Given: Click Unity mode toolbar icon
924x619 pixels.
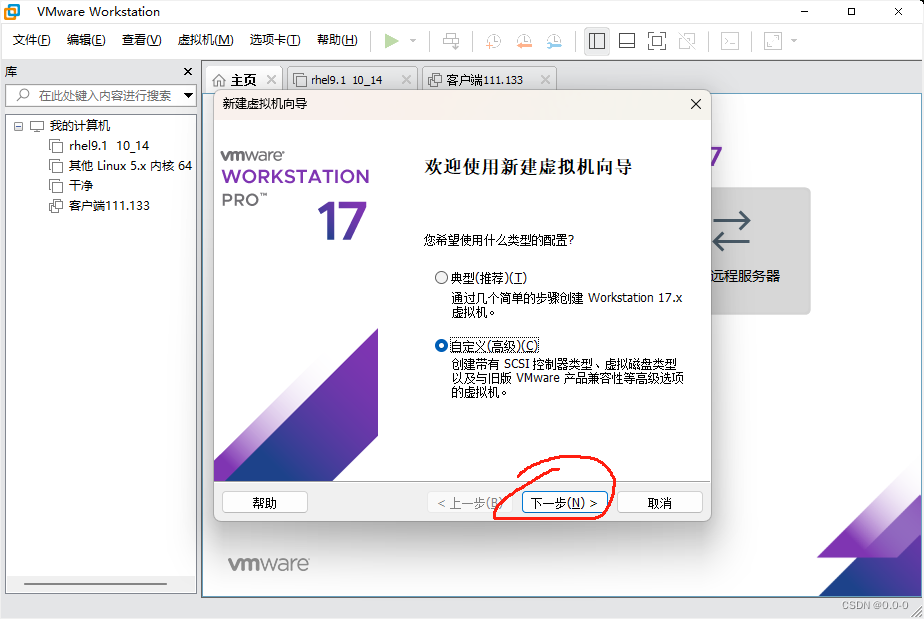Looking at the screenshot, I should point(687,41).
